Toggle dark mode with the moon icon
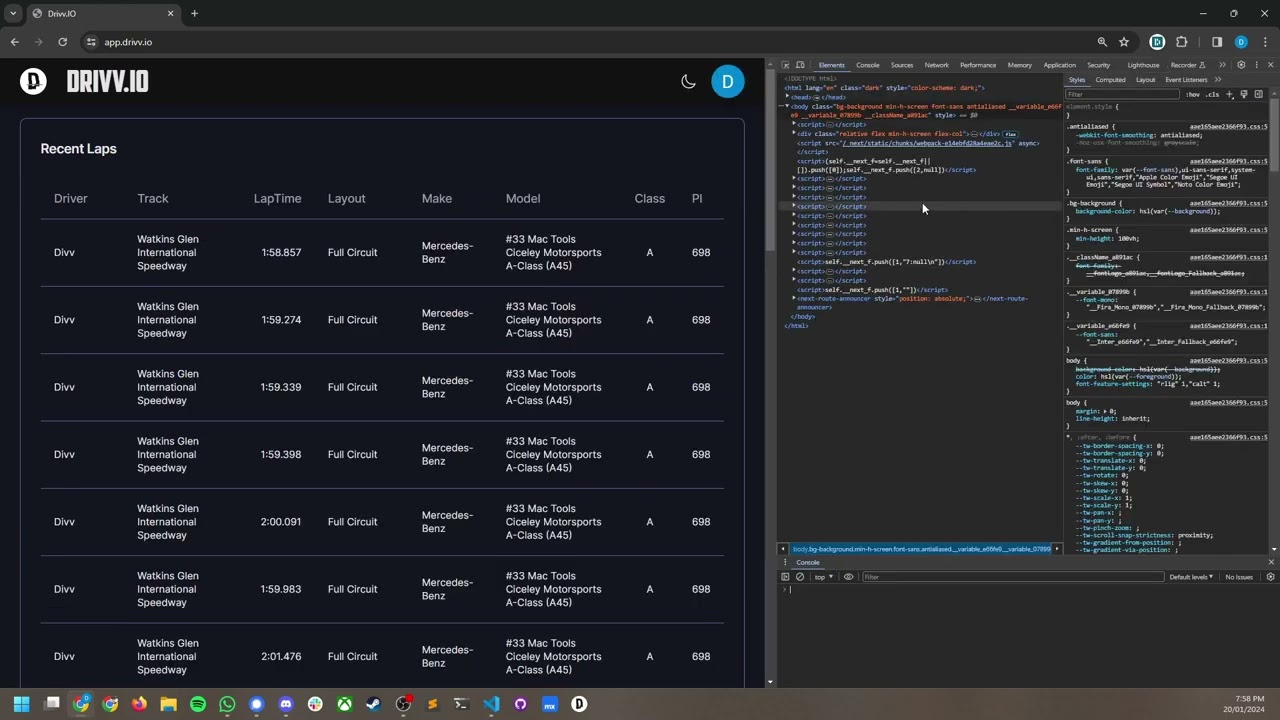The width and height of the screenshot is (1280, 720). point(688,82)
